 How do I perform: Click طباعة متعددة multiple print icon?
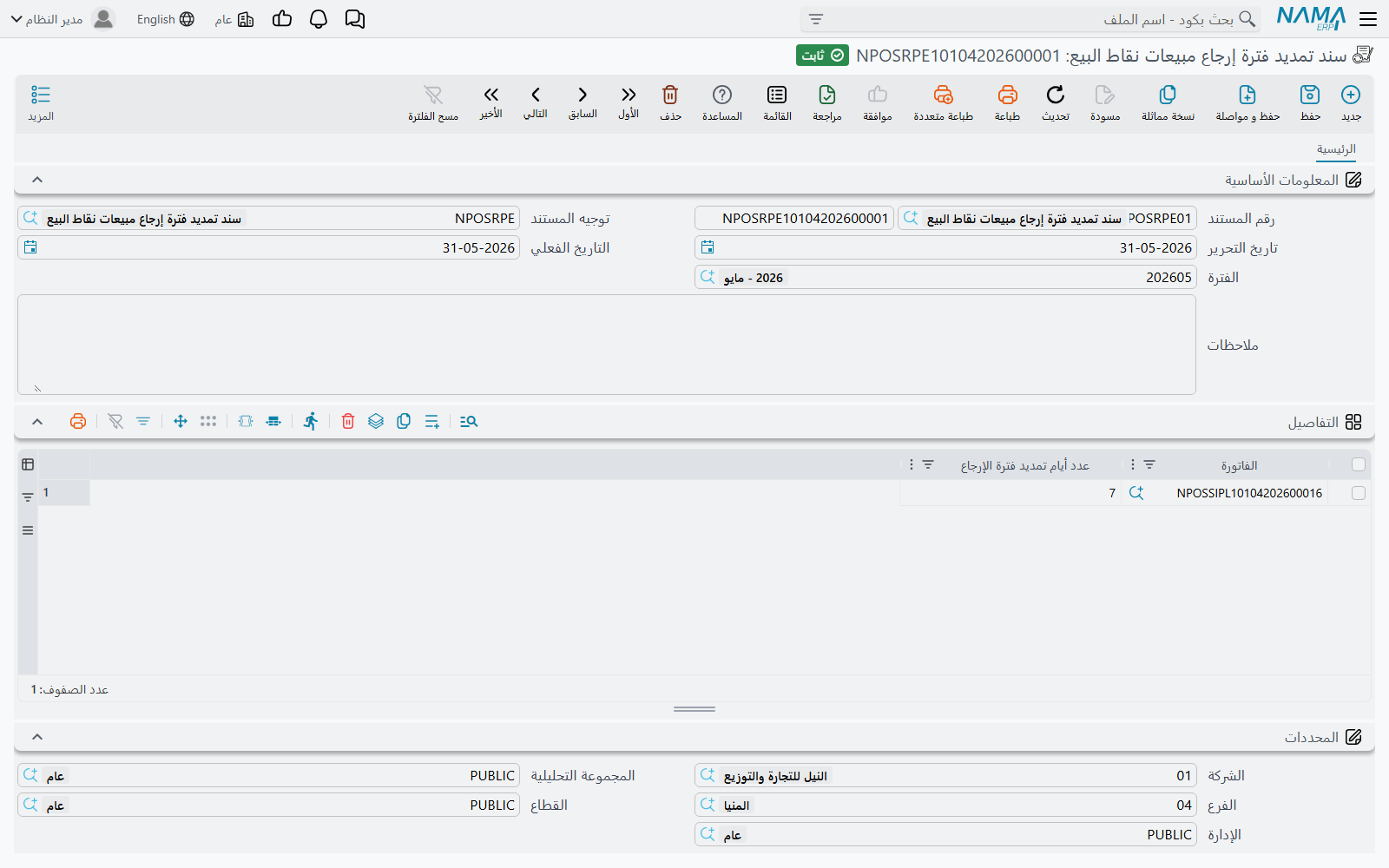point(944,95)
